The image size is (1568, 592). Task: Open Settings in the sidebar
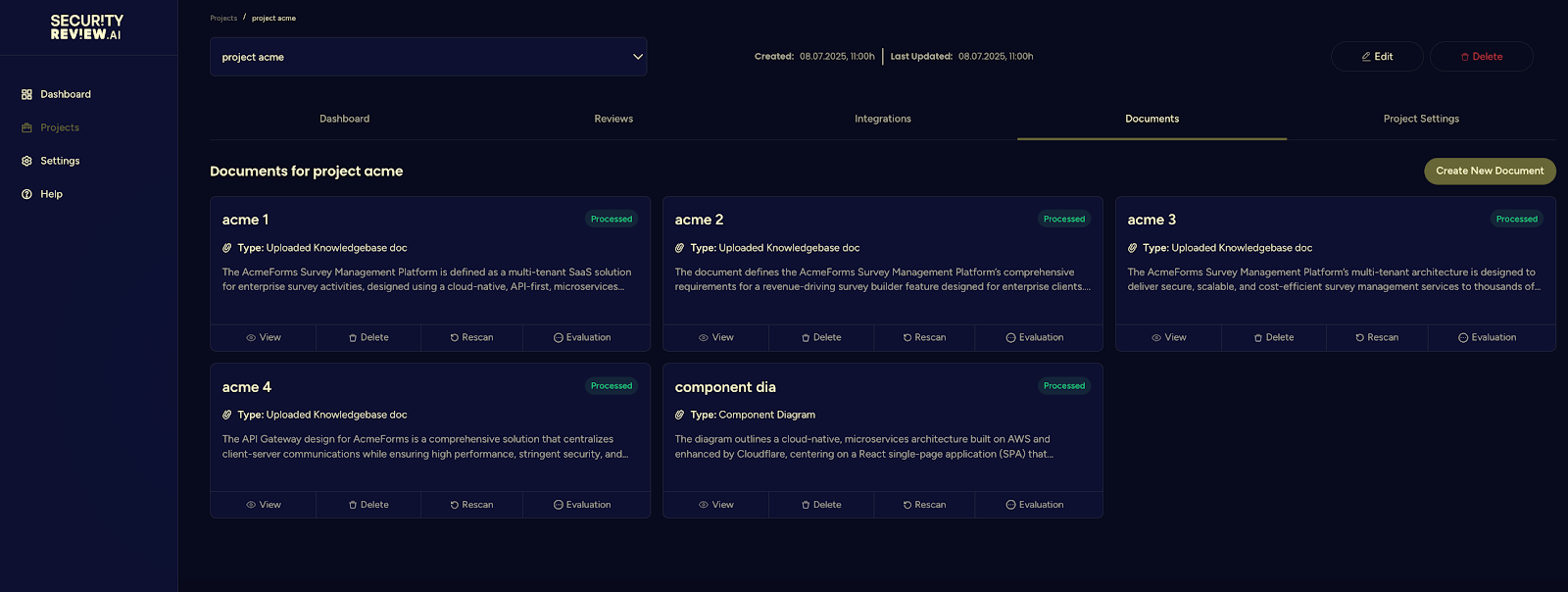pyautogui.click(x=50, y=161)
